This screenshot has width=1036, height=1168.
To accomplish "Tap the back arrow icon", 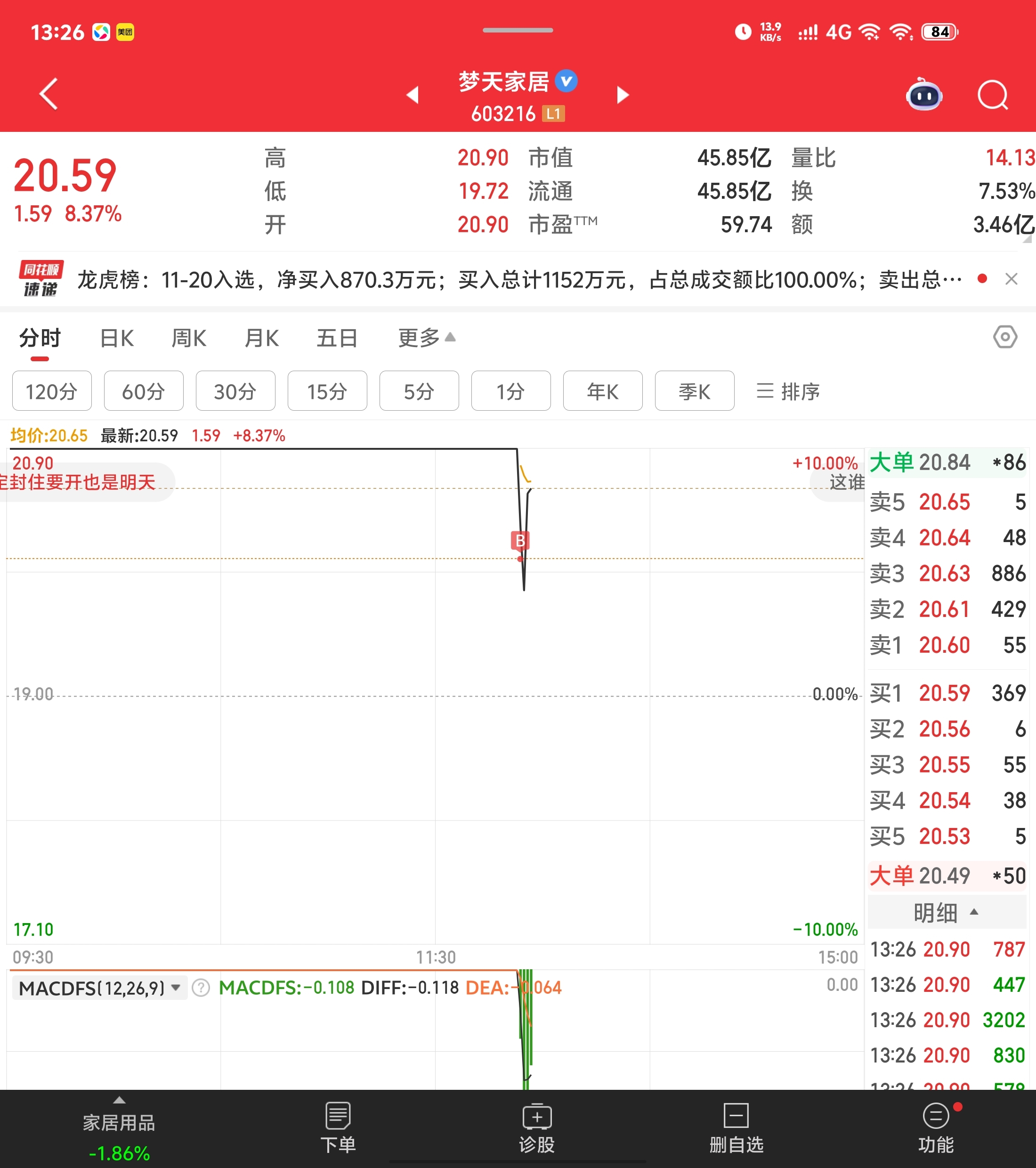I will click(x=49, y=94).
